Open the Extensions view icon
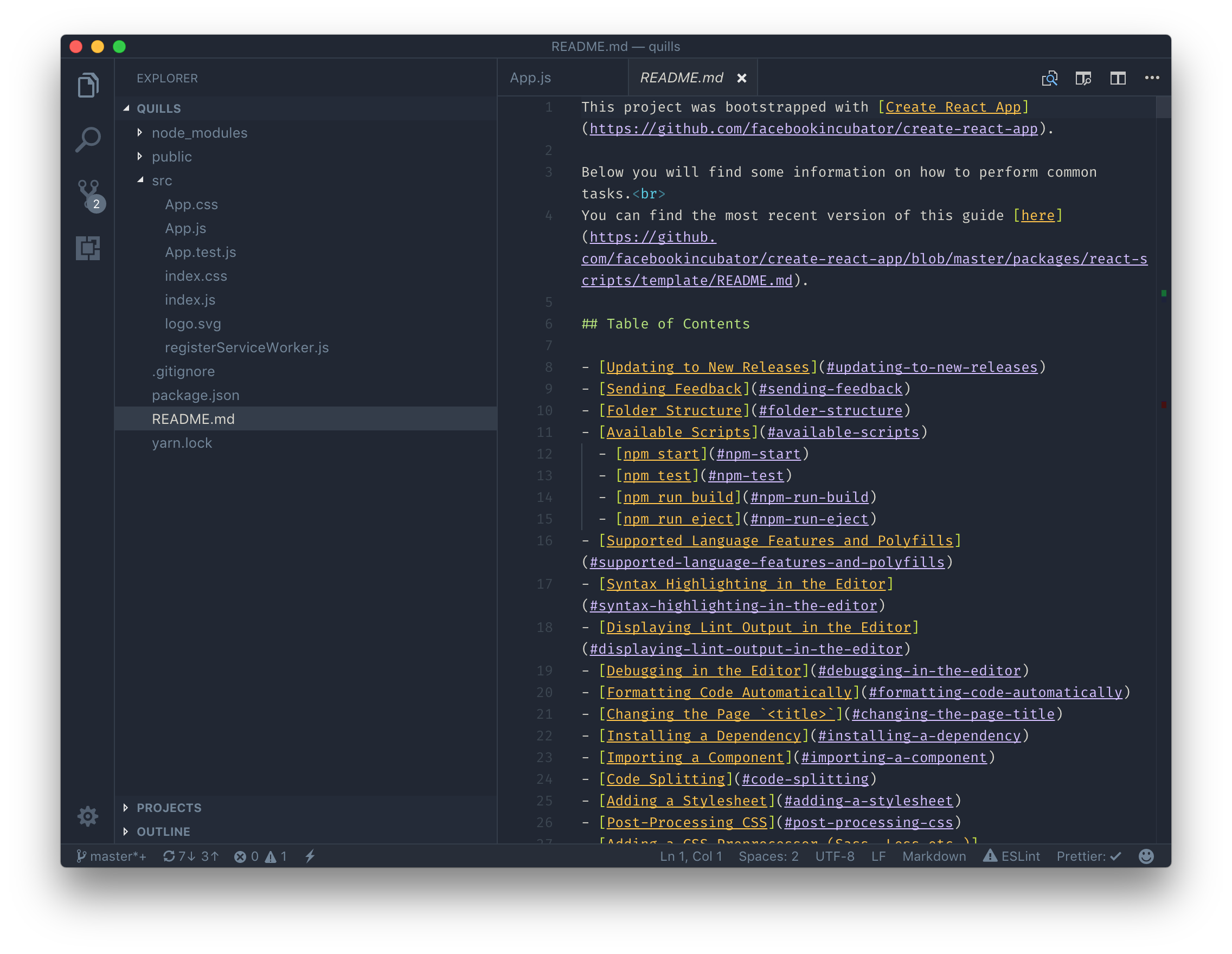1232x954 pixels. coord(88,248)
